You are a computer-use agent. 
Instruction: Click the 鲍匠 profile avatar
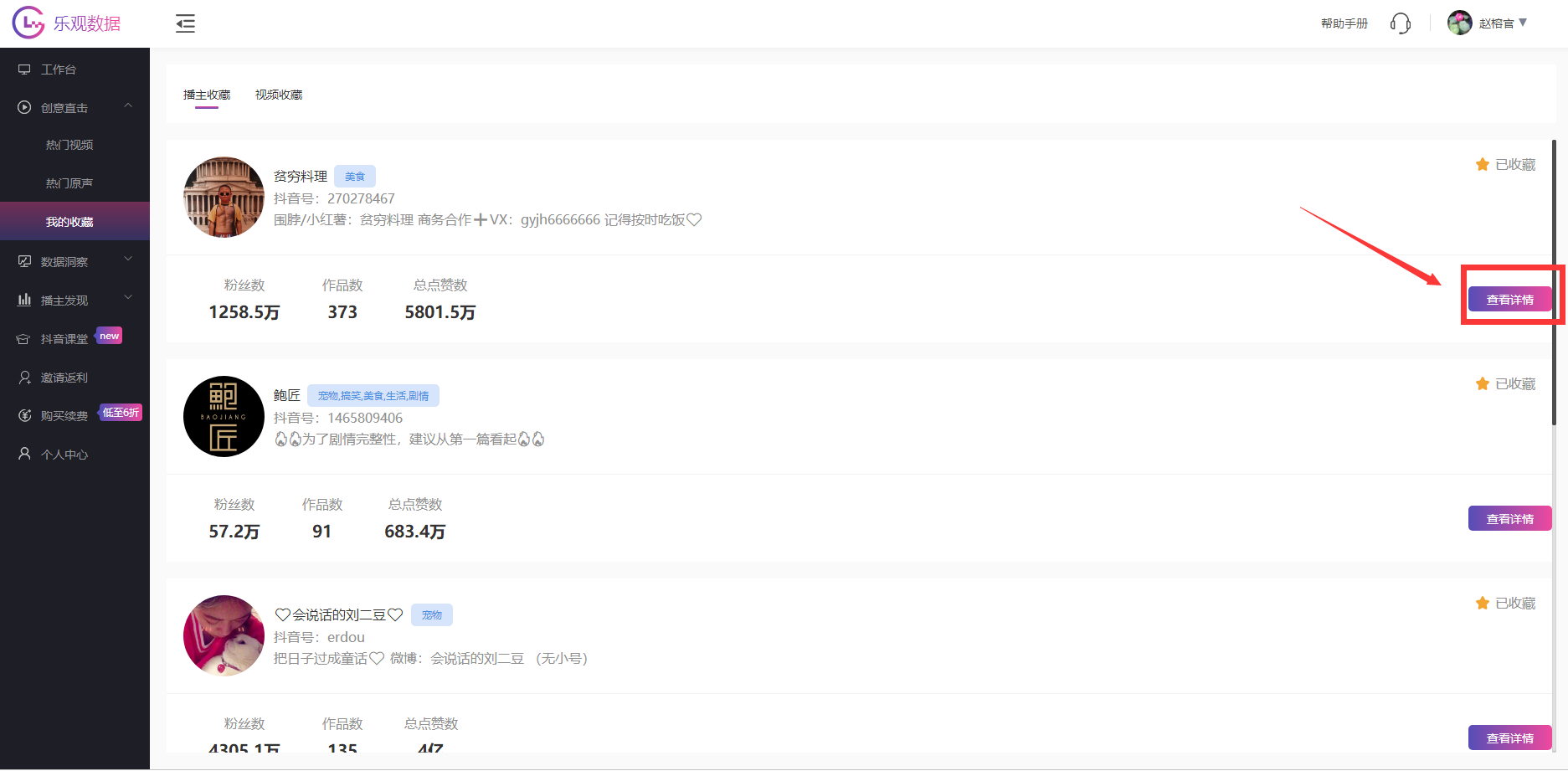(x=224, y=416)
